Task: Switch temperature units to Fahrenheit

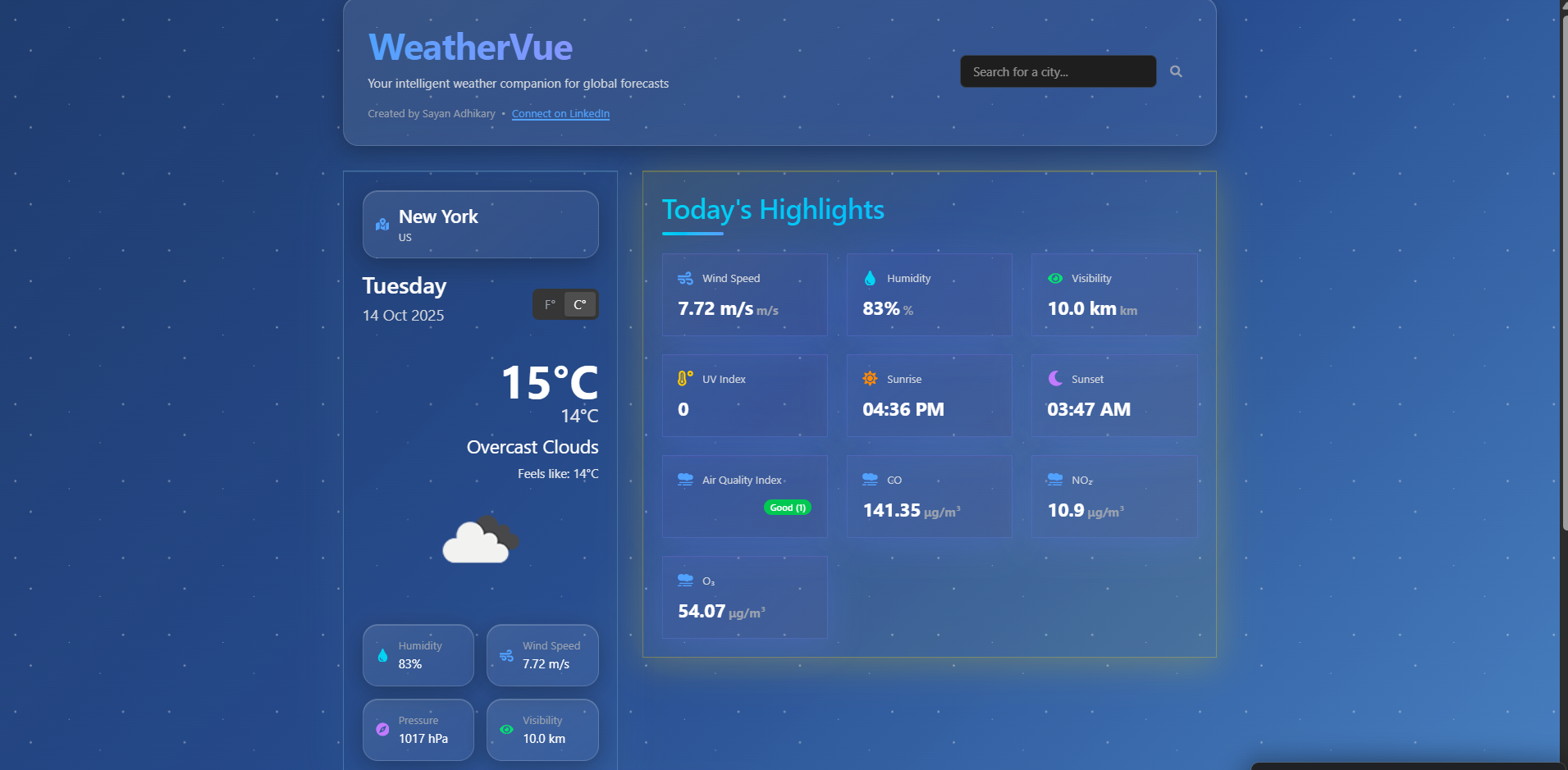Action: tap(550, 304)
